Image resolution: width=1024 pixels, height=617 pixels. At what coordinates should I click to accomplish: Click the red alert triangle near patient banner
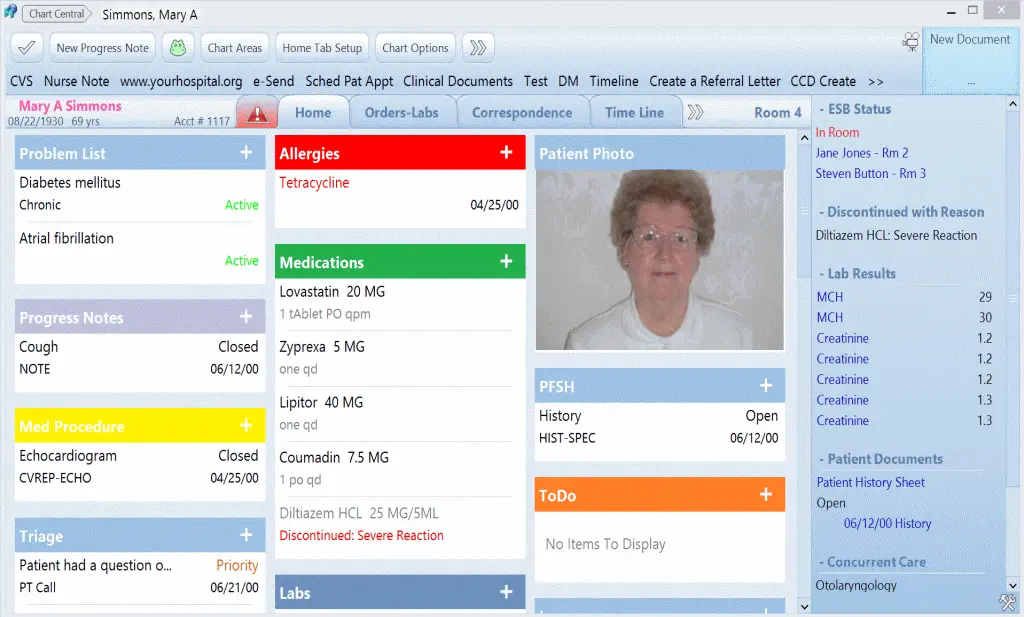256,112
